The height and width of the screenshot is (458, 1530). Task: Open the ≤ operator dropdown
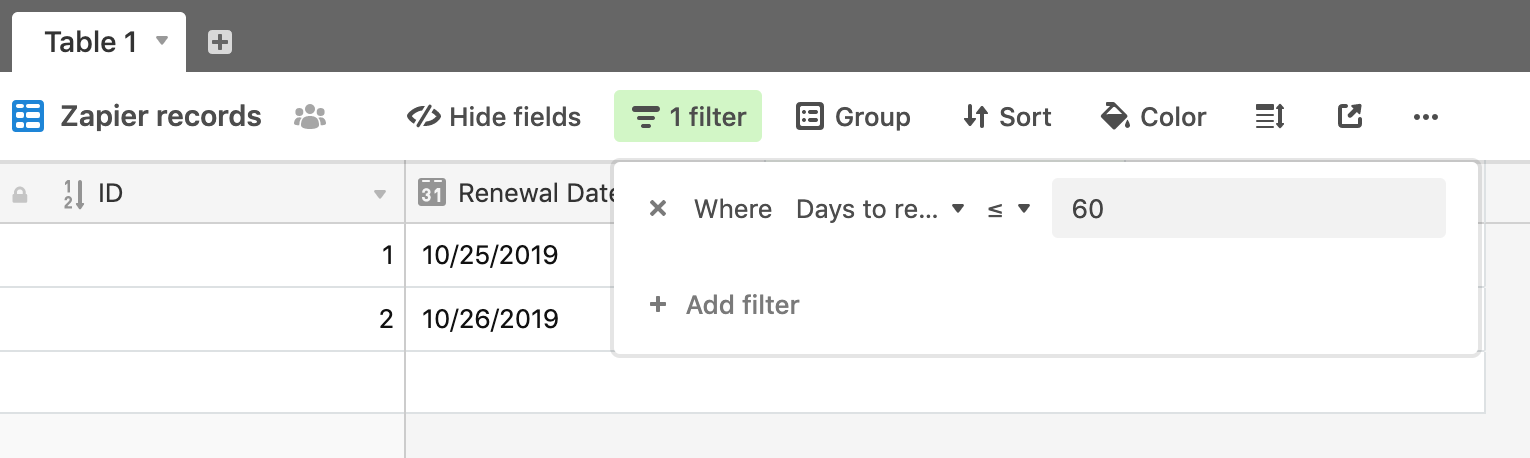tap(1008, 209)
